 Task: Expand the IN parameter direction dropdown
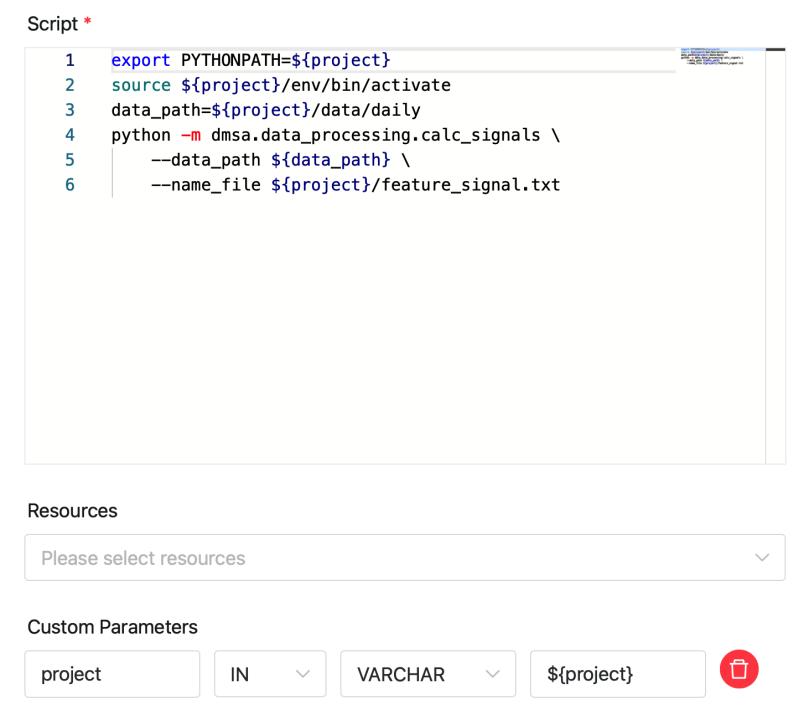pos(270,674)
